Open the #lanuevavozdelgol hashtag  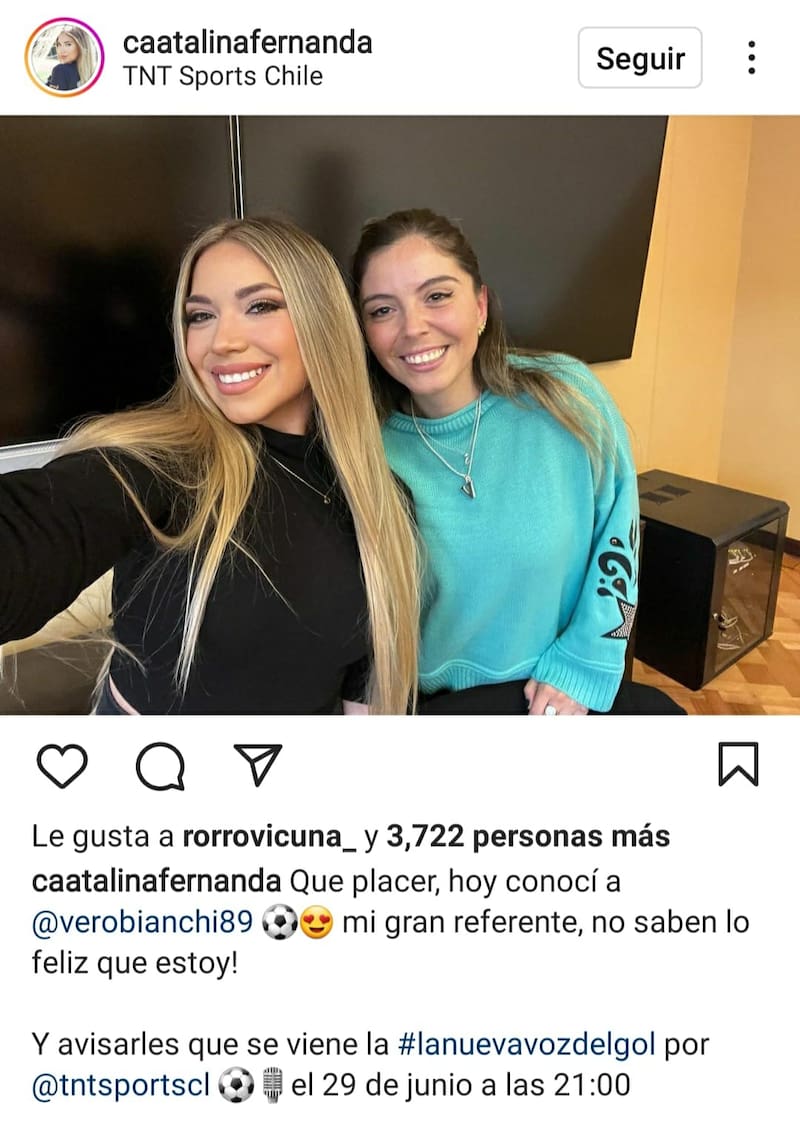pyautogui.click(x=526, y=1044)
